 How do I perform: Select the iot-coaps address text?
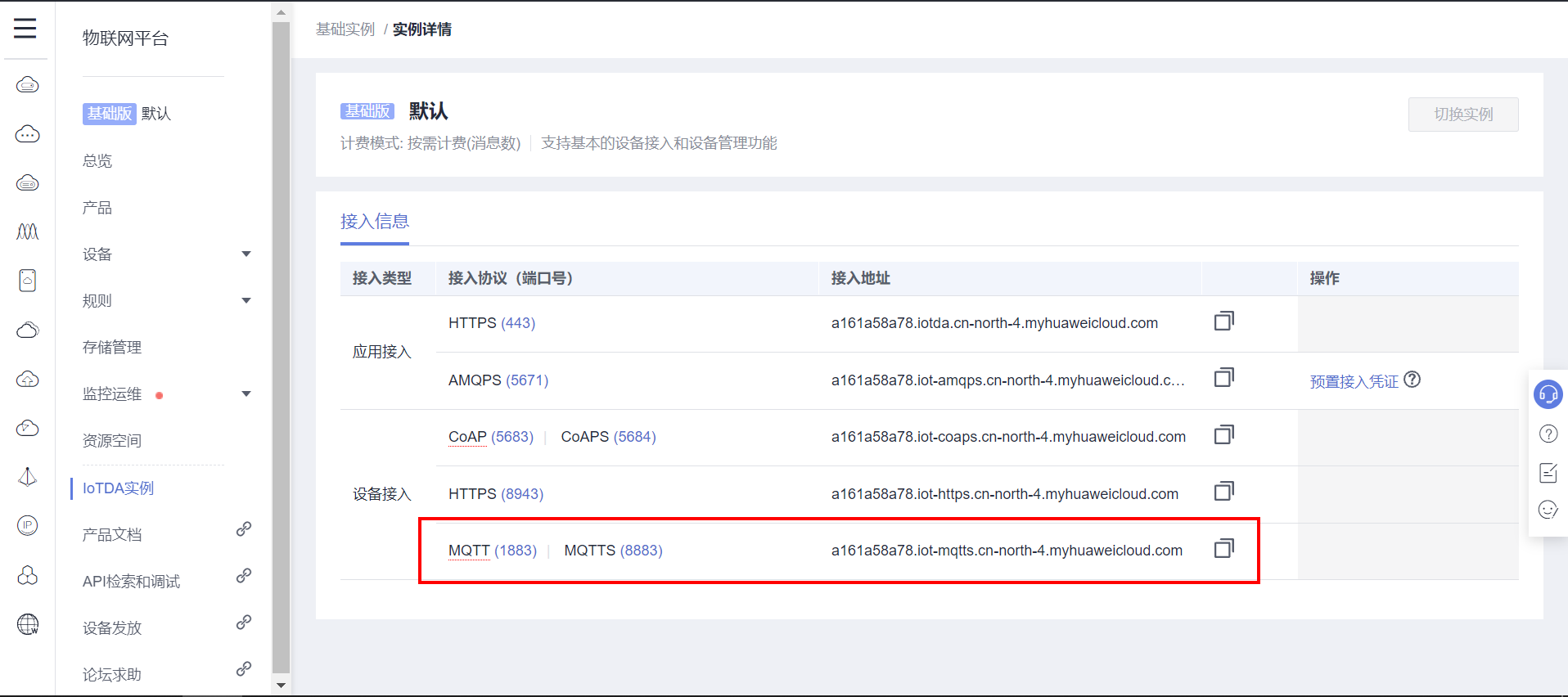coord(1008,437)
